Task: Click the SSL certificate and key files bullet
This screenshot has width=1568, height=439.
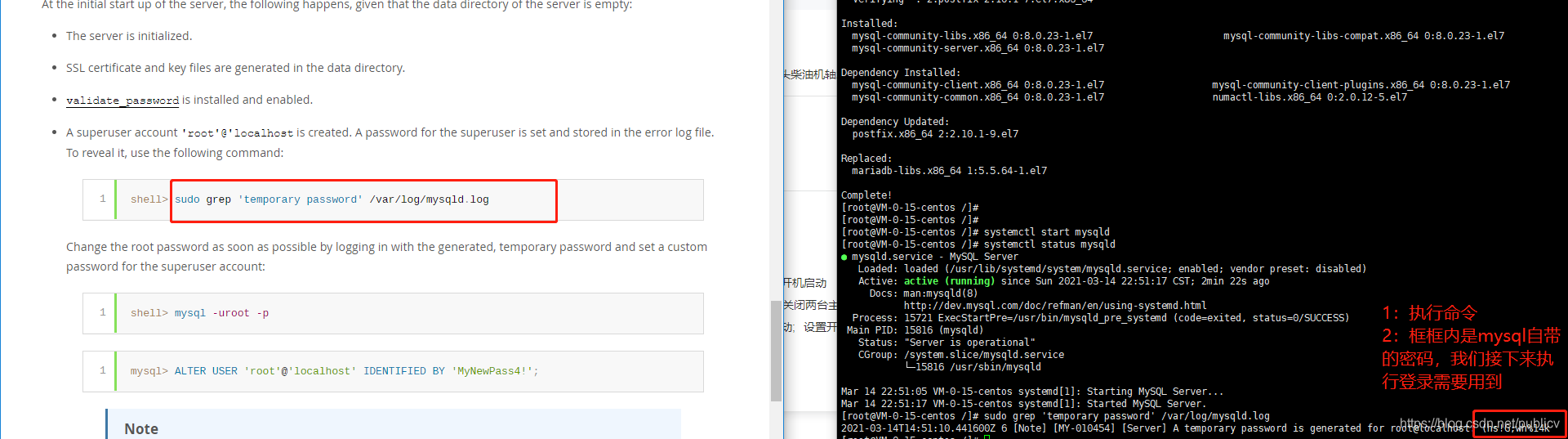Action: tap(235, 68)
